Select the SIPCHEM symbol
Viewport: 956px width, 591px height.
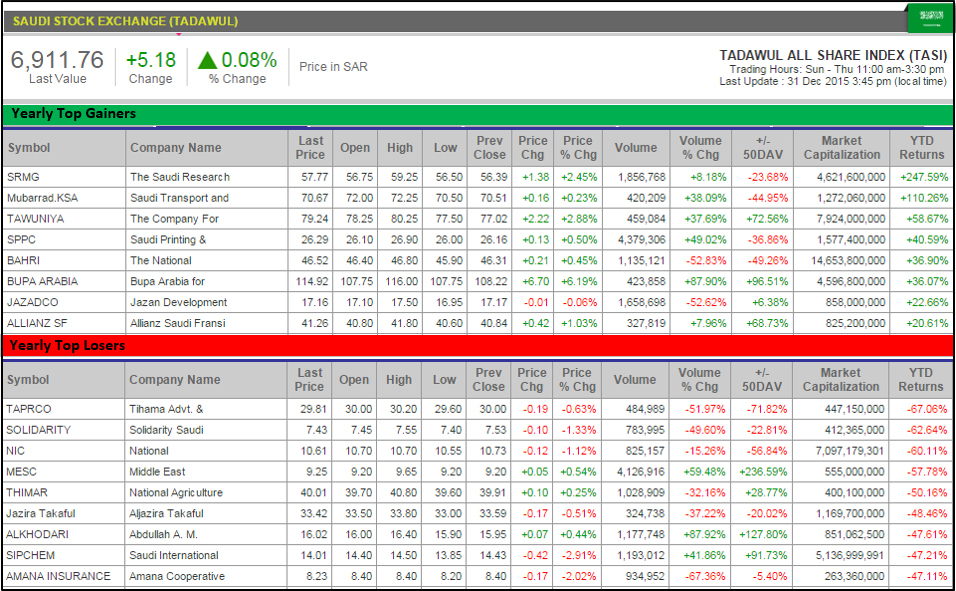tap(30, 556)
